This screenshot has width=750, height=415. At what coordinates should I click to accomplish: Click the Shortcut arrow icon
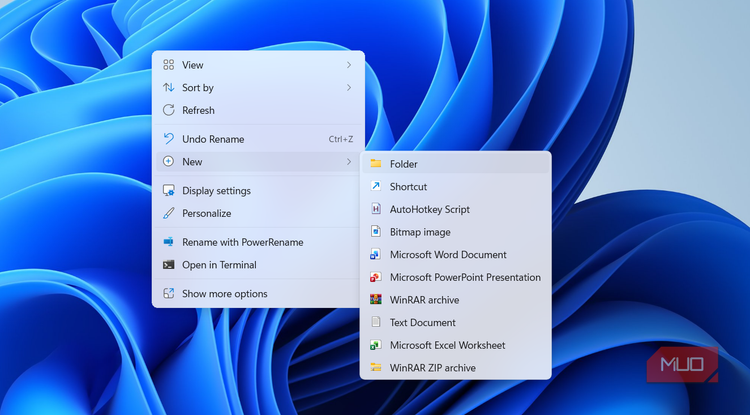pyautogui.click(x=376, y=186)
